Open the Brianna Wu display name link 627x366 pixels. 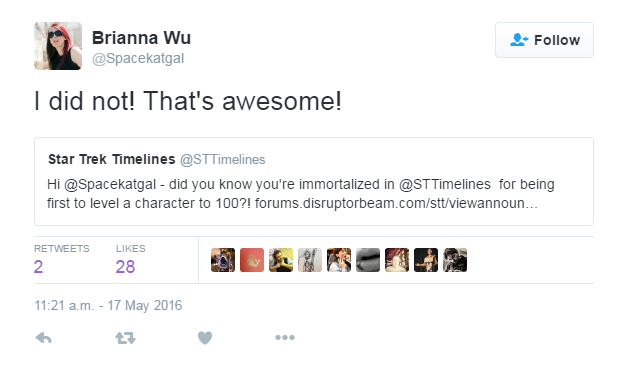click(141, 38)
